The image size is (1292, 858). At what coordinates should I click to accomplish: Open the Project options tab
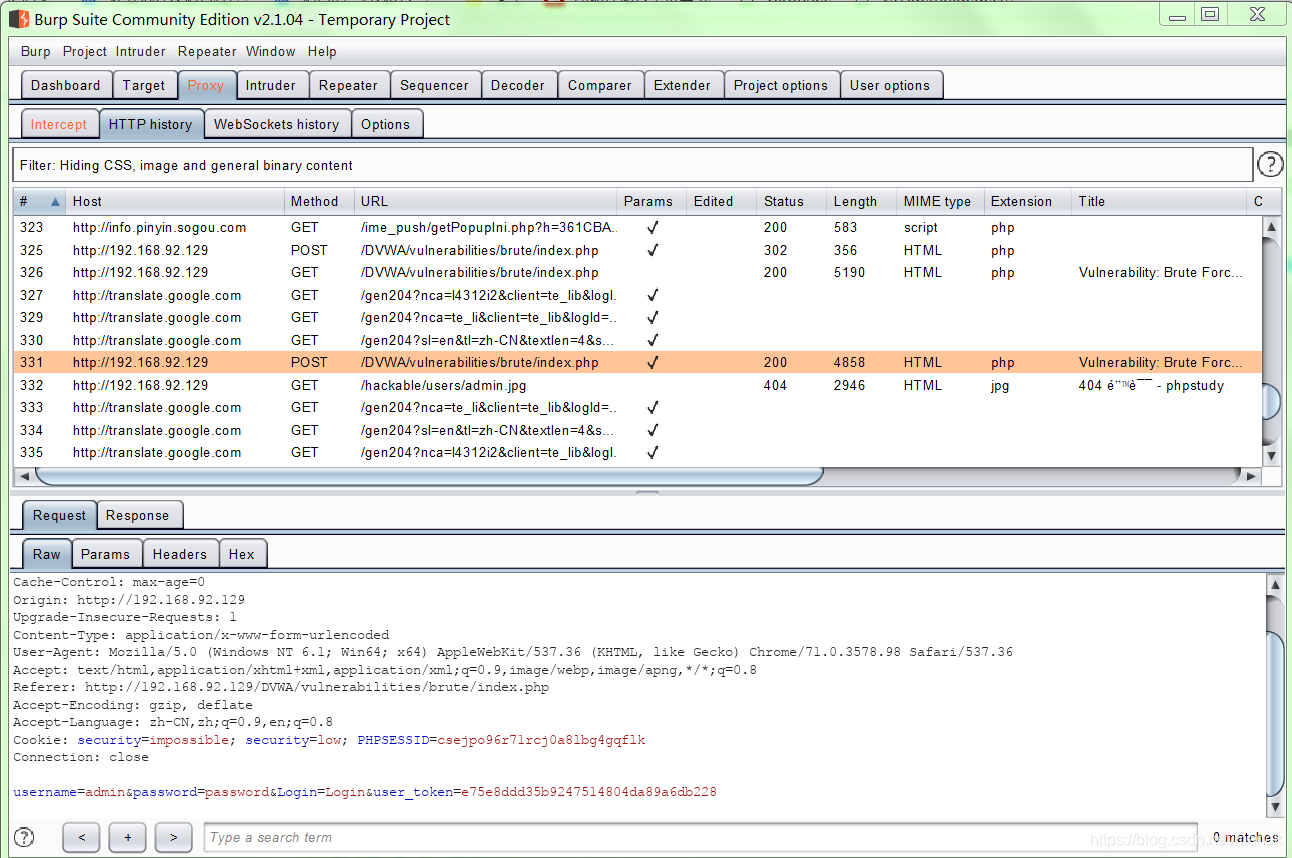point(781,85)
